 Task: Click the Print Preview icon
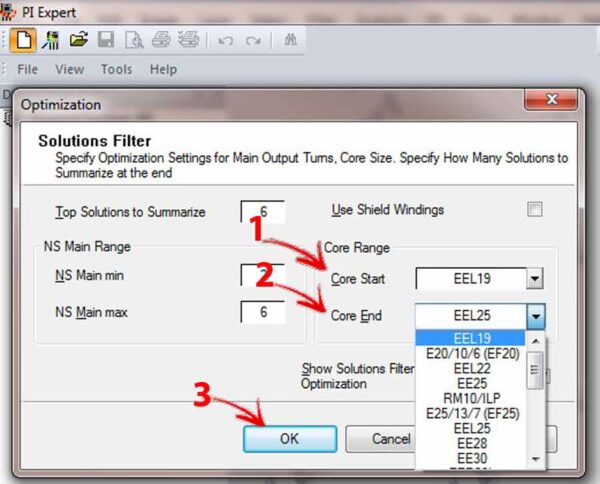coord(133,40)
